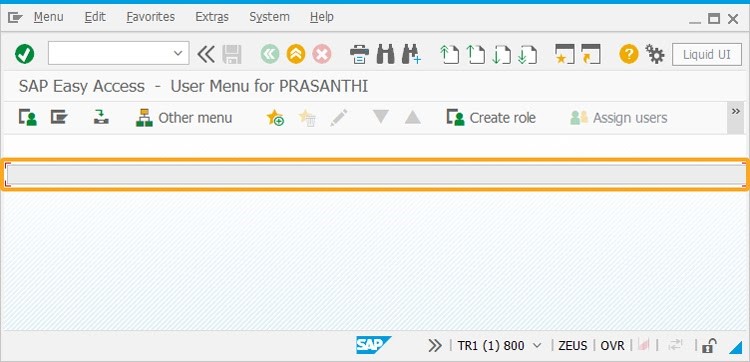The height and width of the screenshot is (362, 750).
Task: Click the Delete Favorites star trash icon
Action: (x=307, y=118)
